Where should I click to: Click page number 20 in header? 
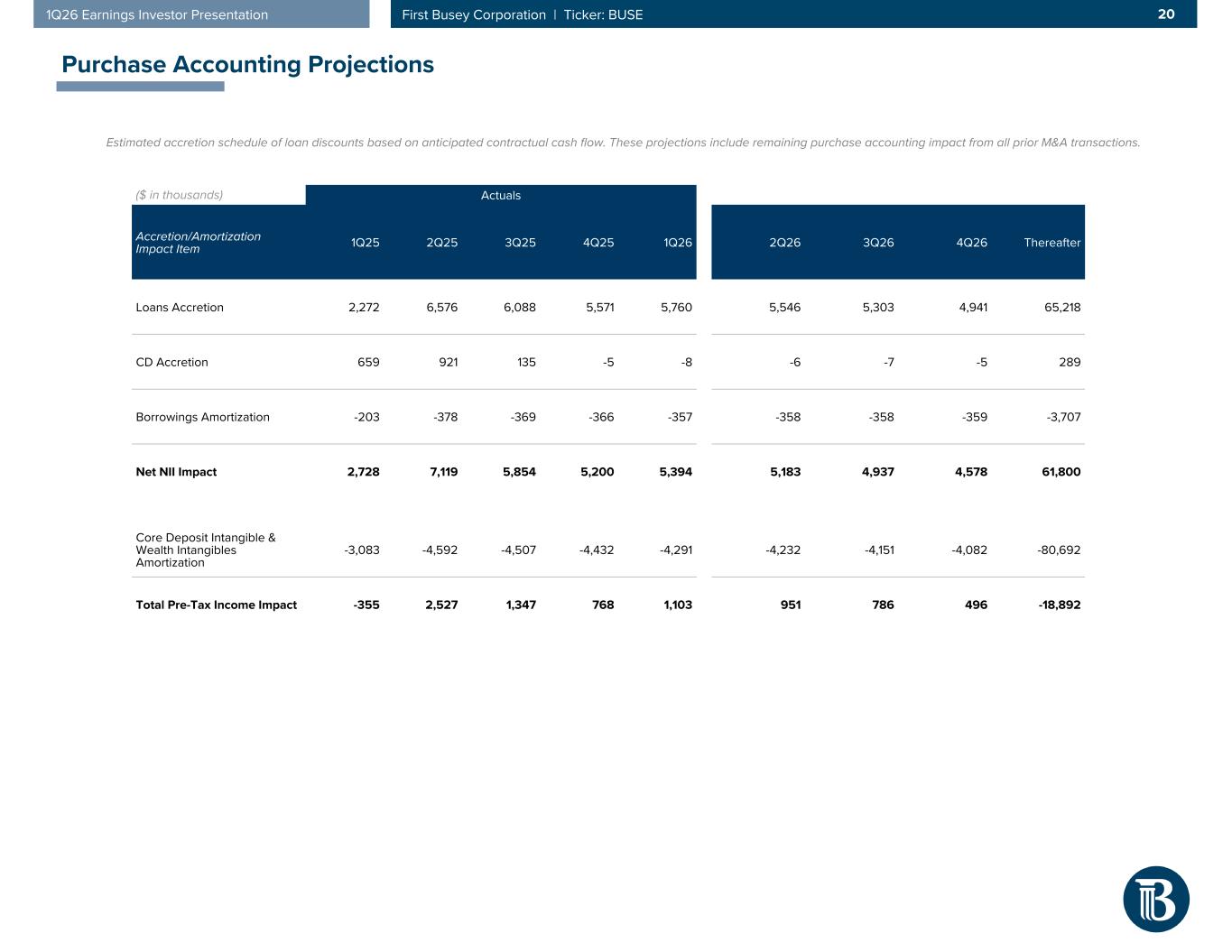[x=1165, y=14]
